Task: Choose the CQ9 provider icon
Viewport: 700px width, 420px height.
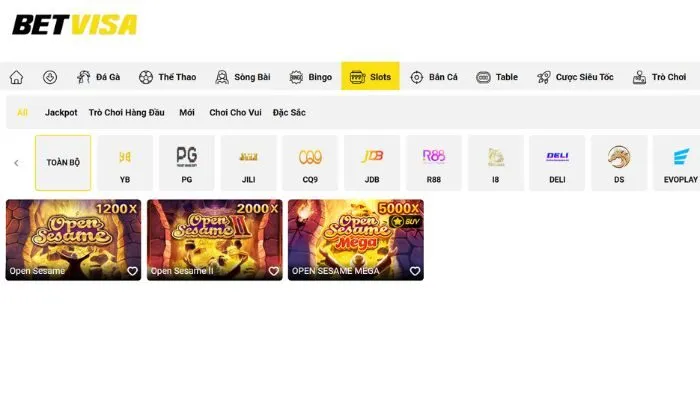Action: [310, 163]
